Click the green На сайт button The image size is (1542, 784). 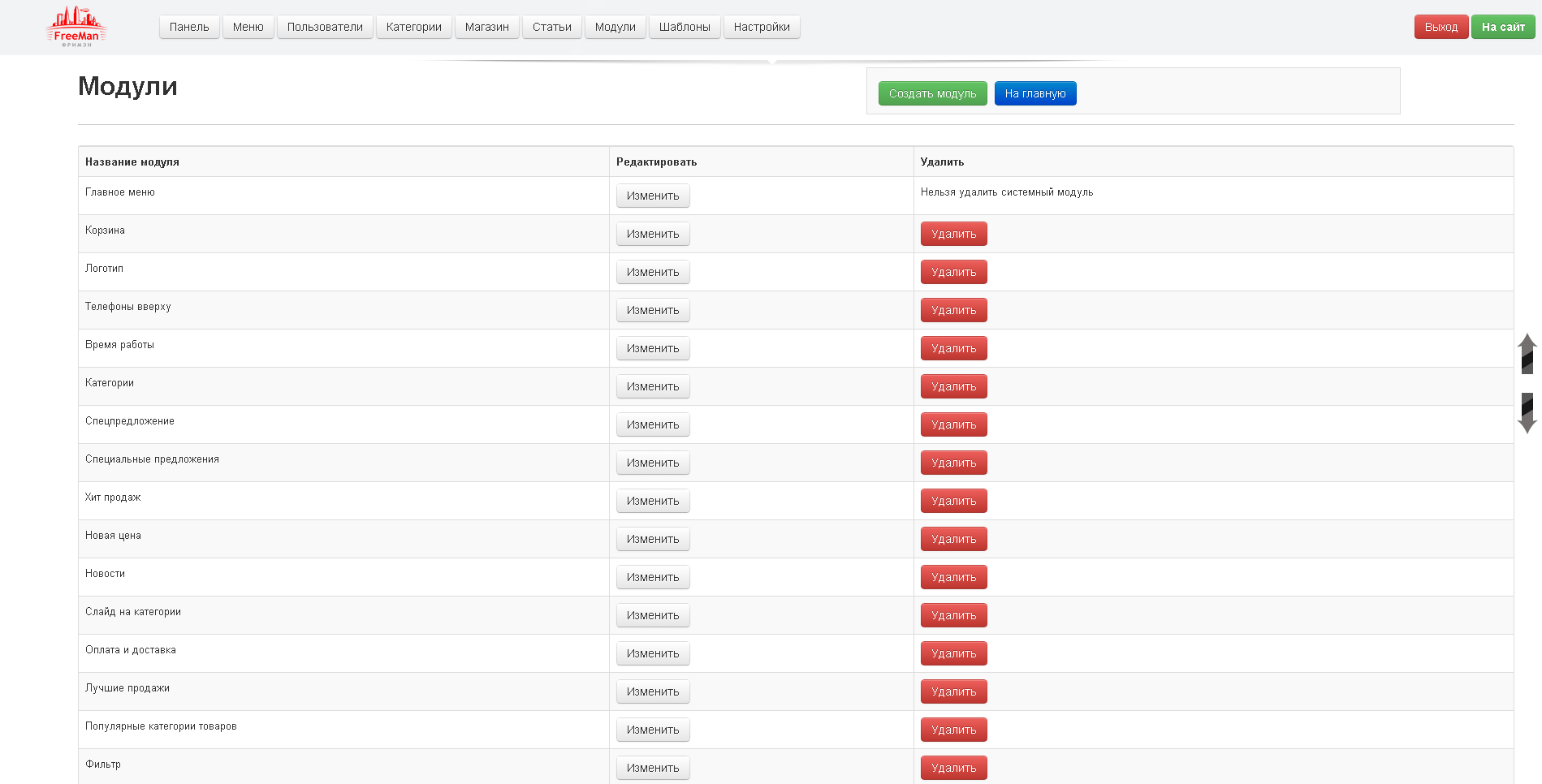coord(1502,27)
